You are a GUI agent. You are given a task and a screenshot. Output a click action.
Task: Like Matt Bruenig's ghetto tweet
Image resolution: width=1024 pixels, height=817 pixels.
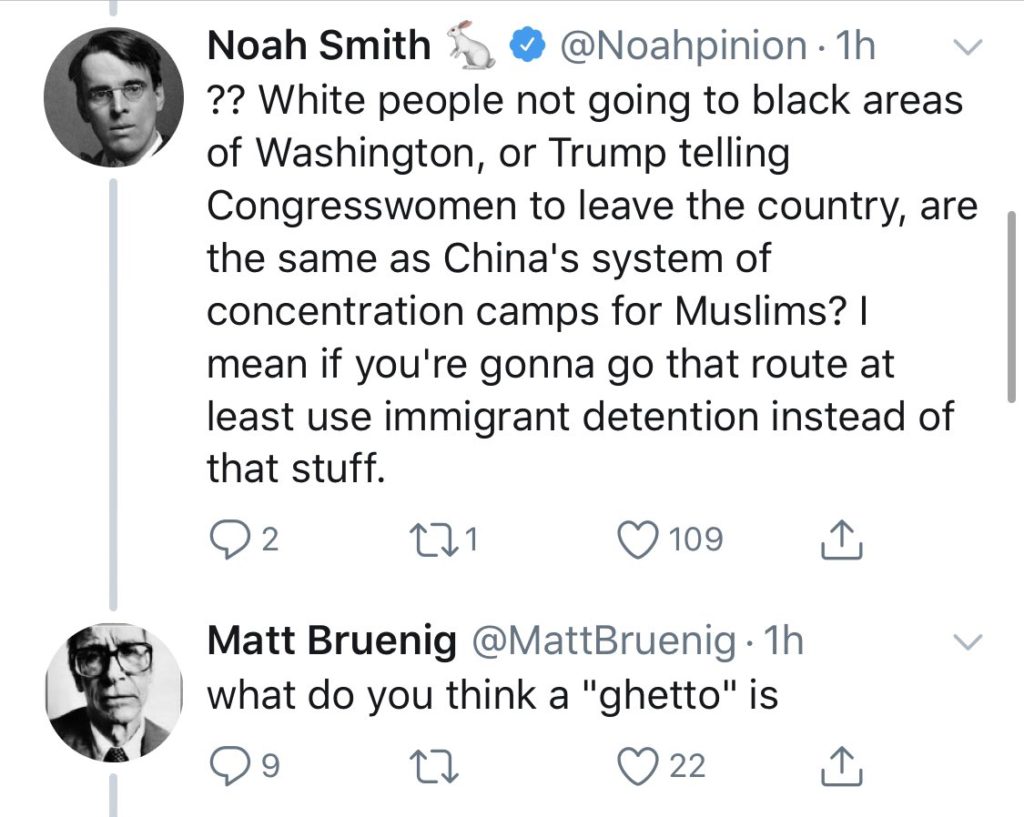638,767
